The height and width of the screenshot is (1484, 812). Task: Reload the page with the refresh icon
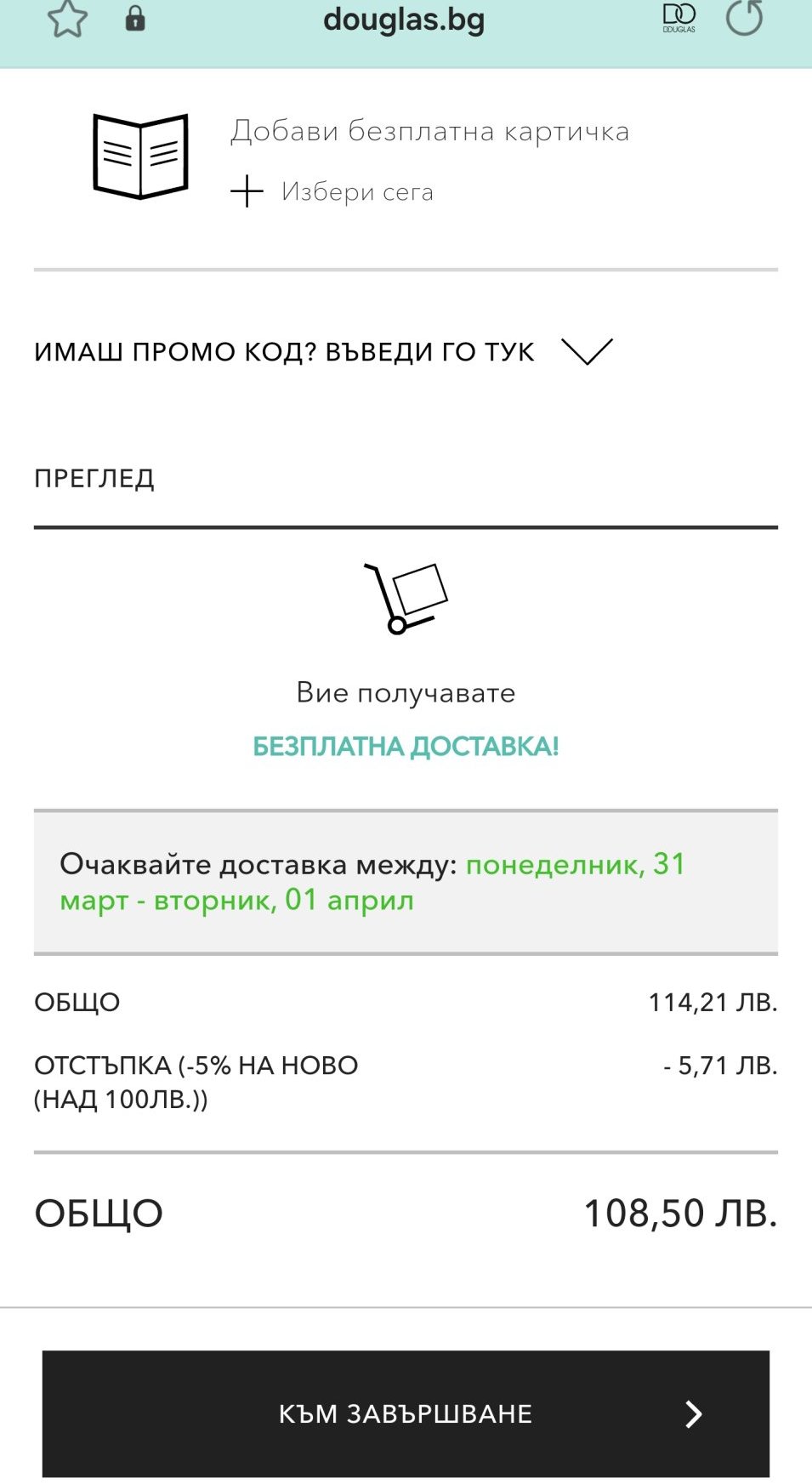click(744, 17)
